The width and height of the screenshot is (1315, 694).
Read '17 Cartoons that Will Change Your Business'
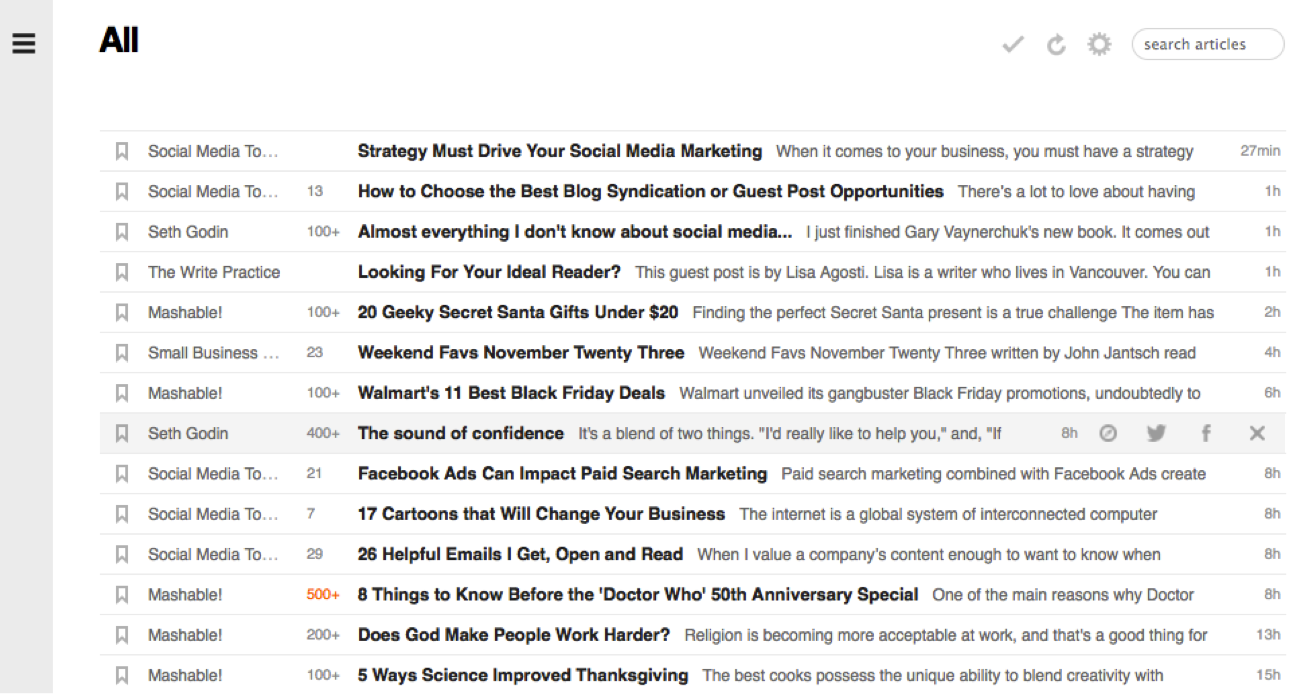click(x=541, y=514)
